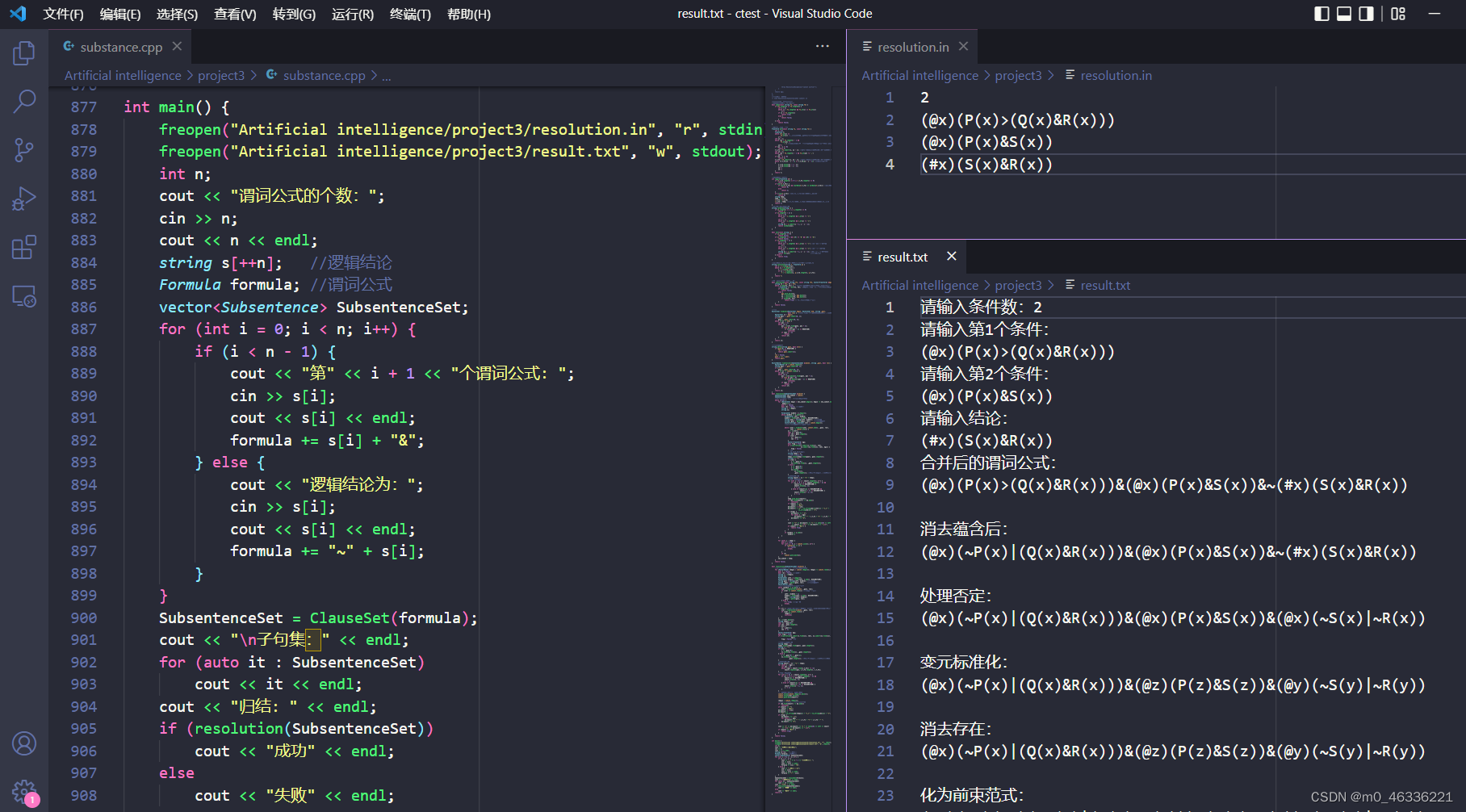Close the resolution.in tab
This screenshot has height=812, width=1466.
963,47
